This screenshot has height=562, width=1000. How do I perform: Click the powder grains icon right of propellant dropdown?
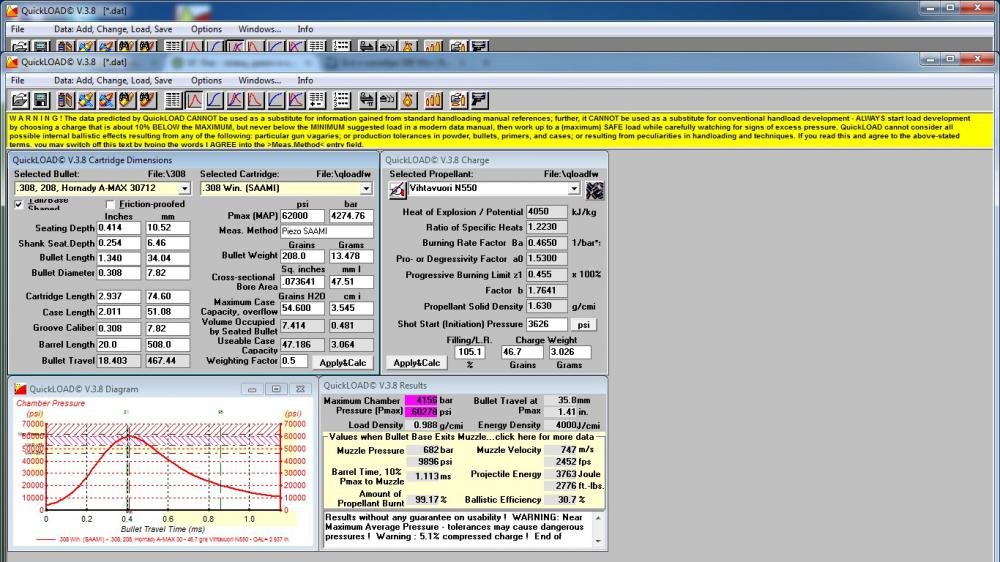pyautogui.click(x=594, y=189)
